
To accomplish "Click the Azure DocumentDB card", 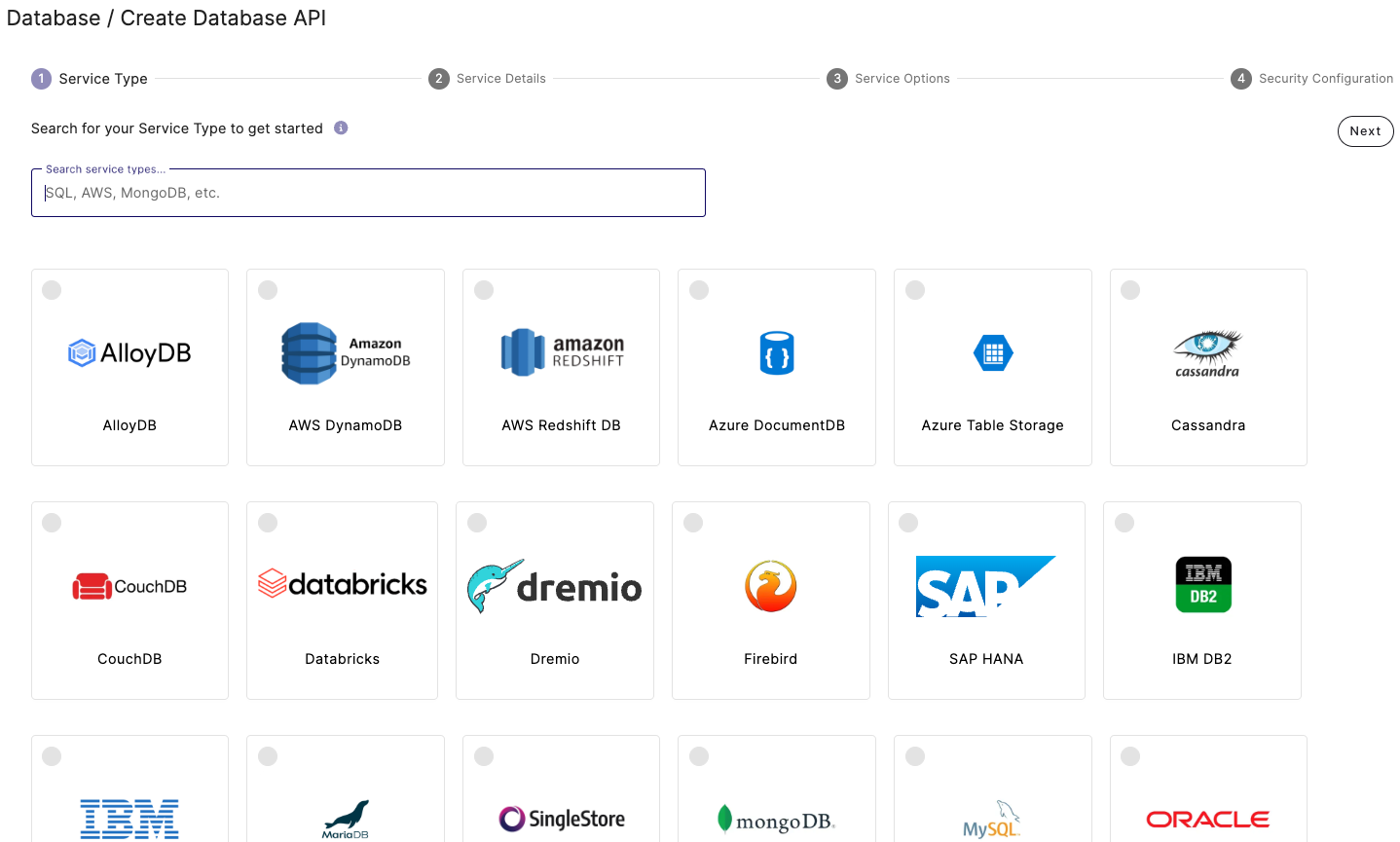I will point(776,367).
